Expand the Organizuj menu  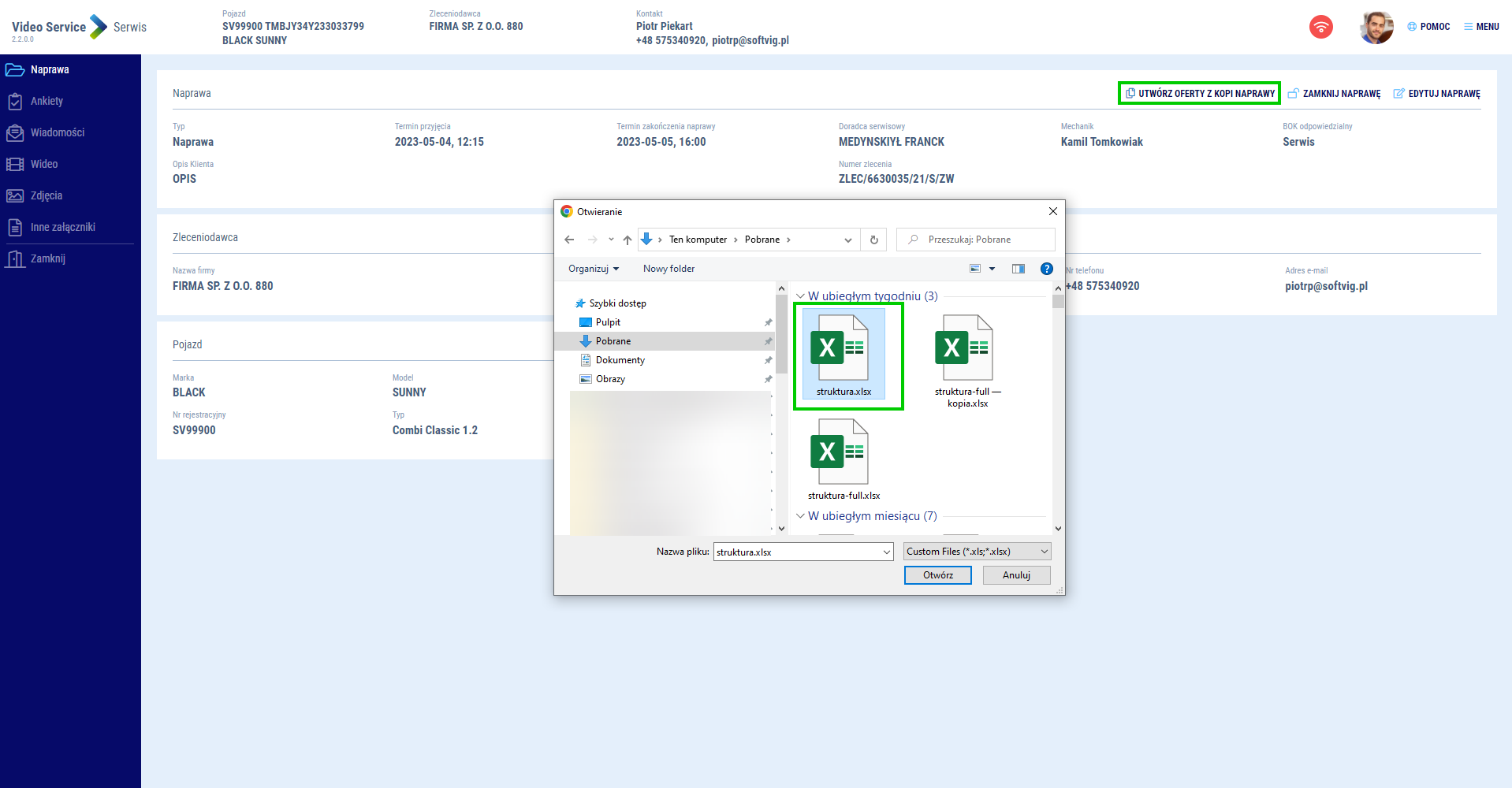click(593, 269)
